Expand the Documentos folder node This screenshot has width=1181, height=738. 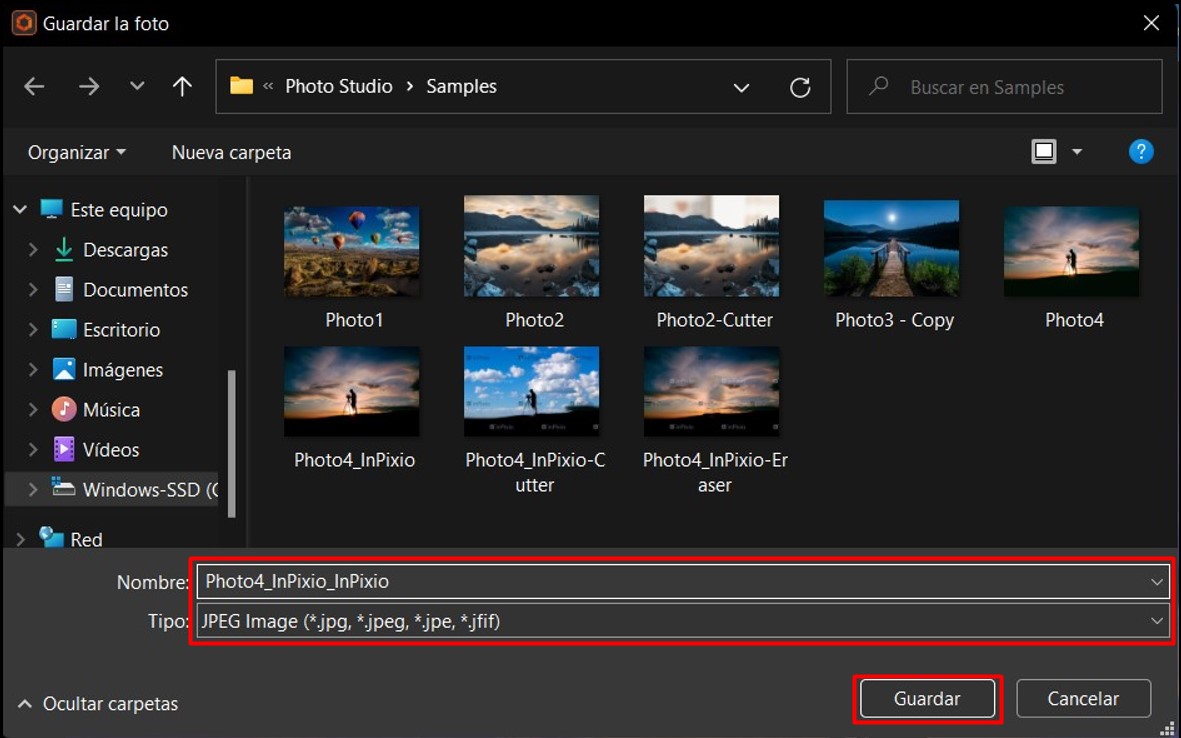(32, 289)
